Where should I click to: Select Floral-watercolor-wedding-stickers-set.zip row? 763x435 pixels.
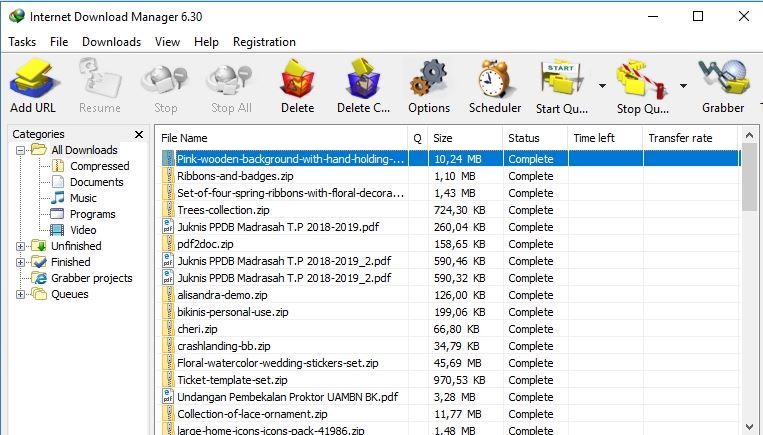tap(450, 363)
